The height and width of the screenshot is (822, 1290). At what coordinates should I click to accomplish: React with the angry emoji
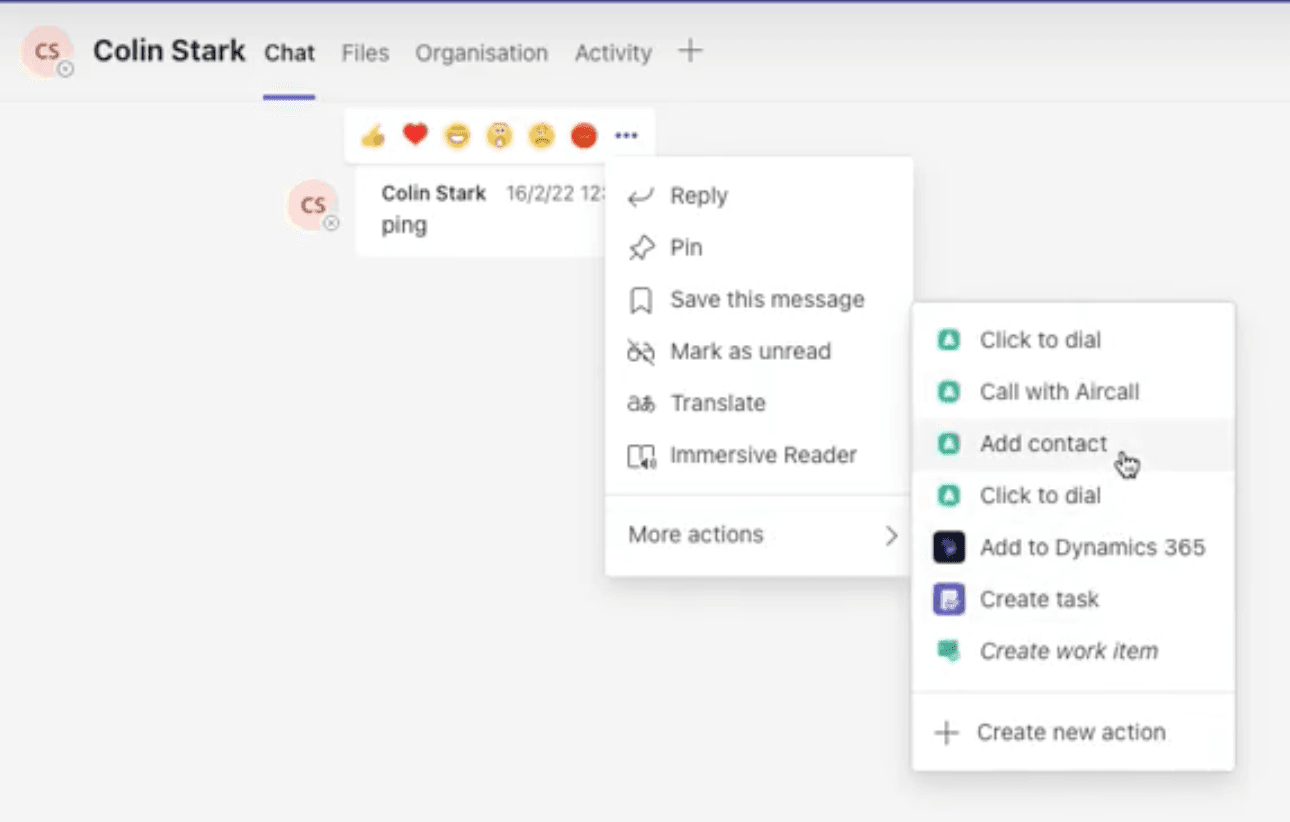[x=583, y=136]
